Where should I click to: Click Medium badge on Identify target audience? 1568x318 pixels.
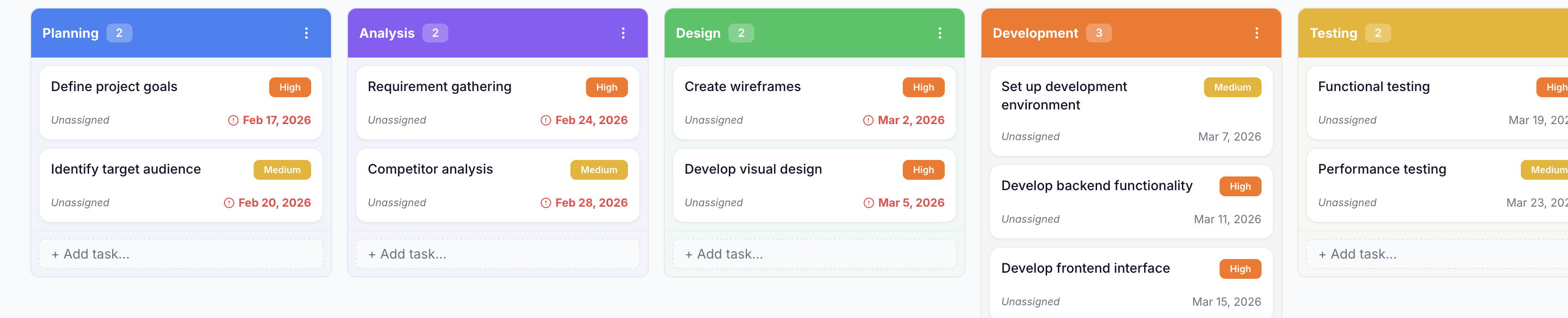282,170
